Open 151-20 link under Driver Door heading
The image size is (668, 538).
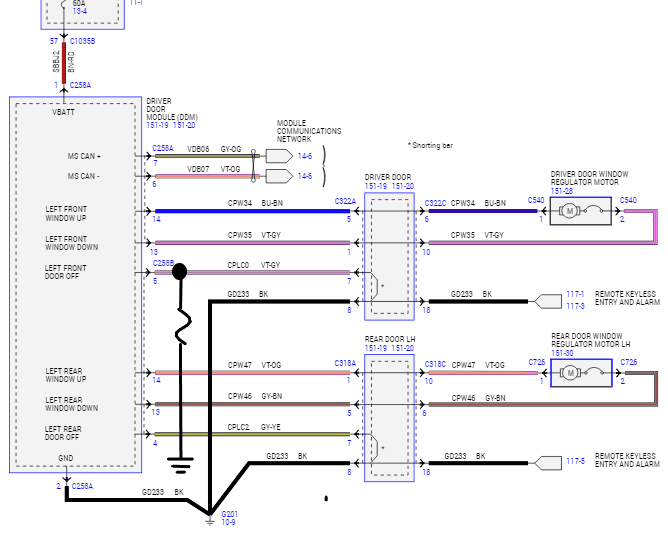pyautogui.click(x=403, y=186)
